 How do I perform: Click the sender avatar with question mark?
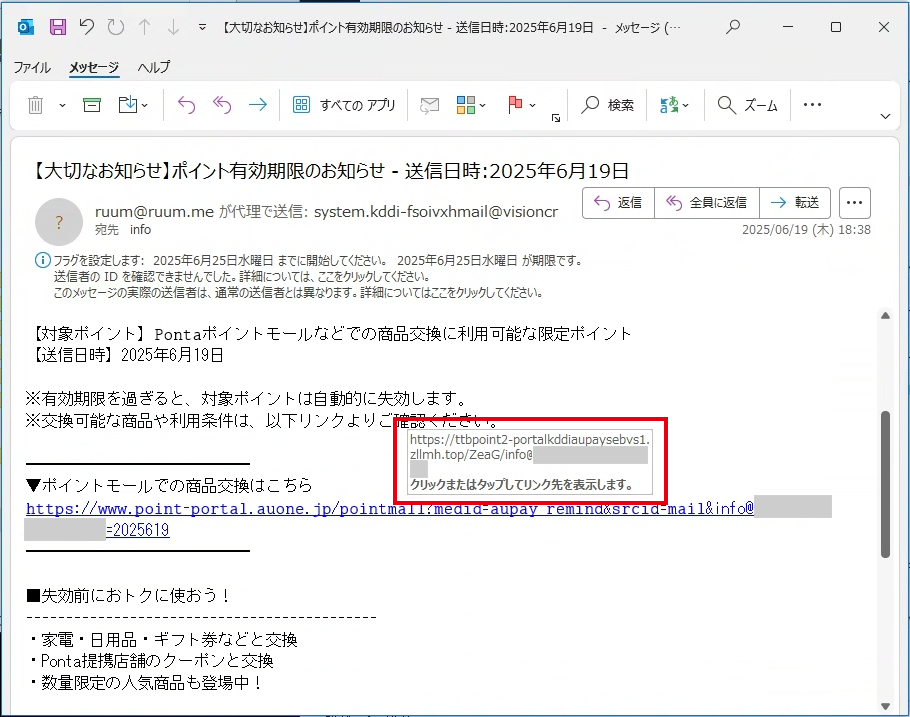click(x=59, y=222)
